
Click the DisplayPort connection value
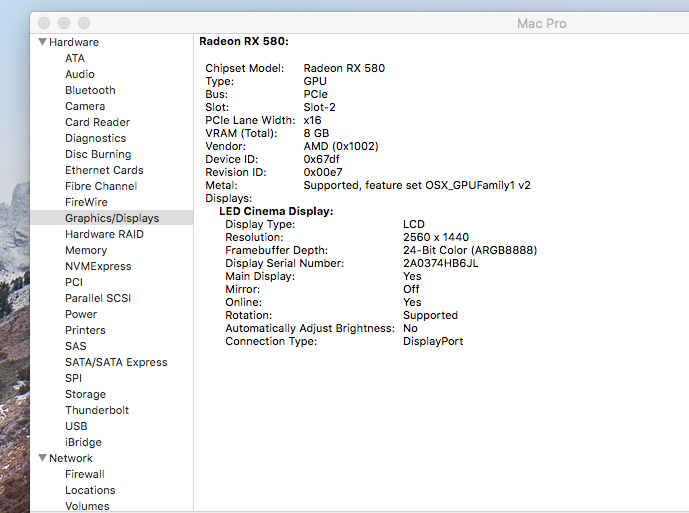coord(433,341)
